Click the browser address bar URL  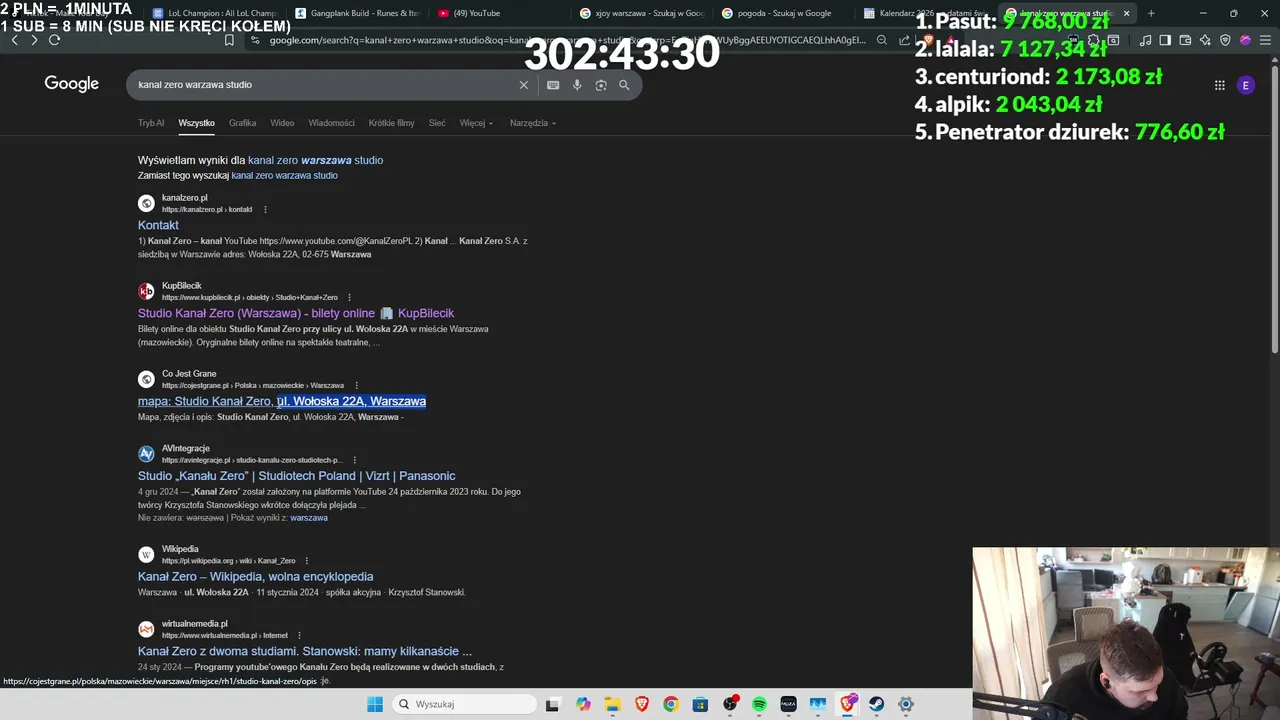click(567, 40)
